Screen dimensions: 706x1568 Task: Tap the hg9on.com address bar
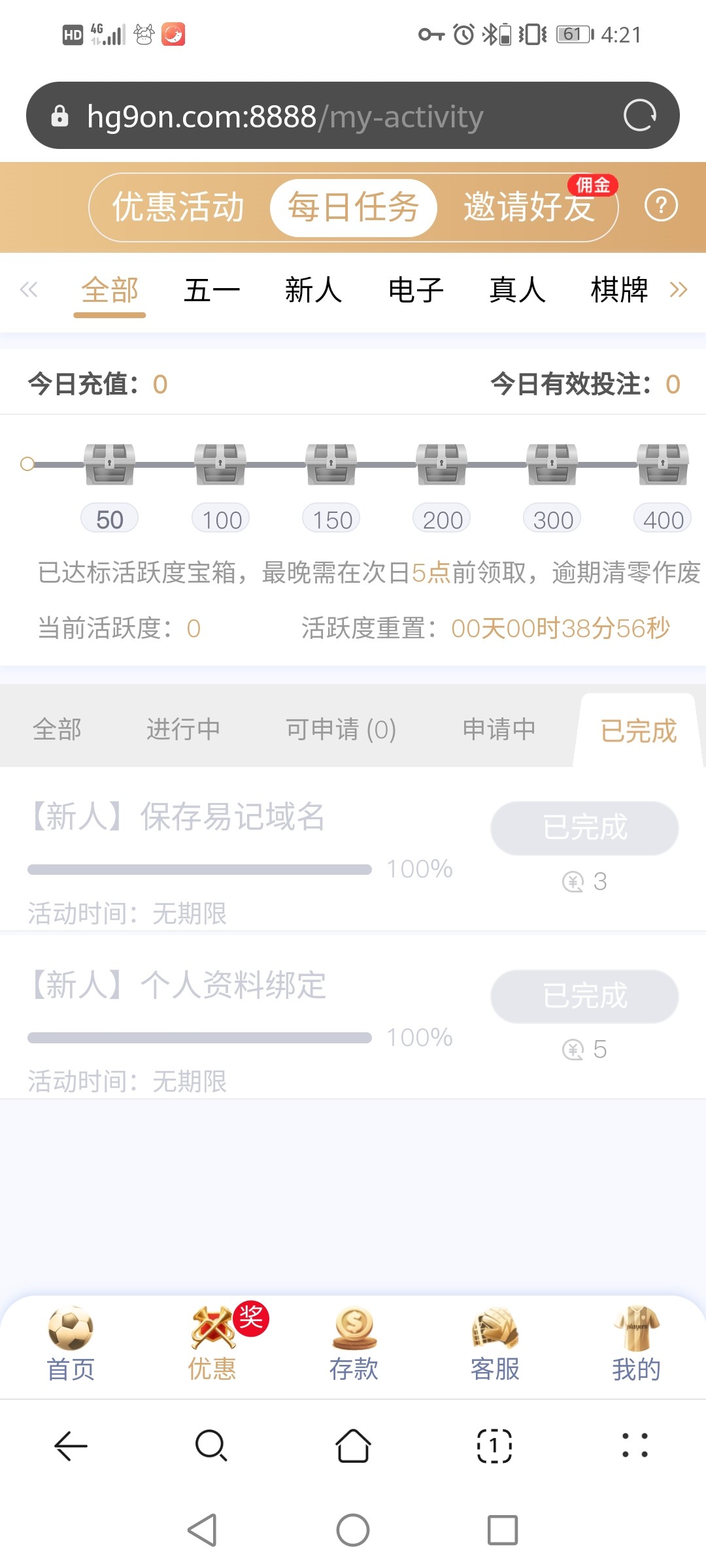[327, 116]
